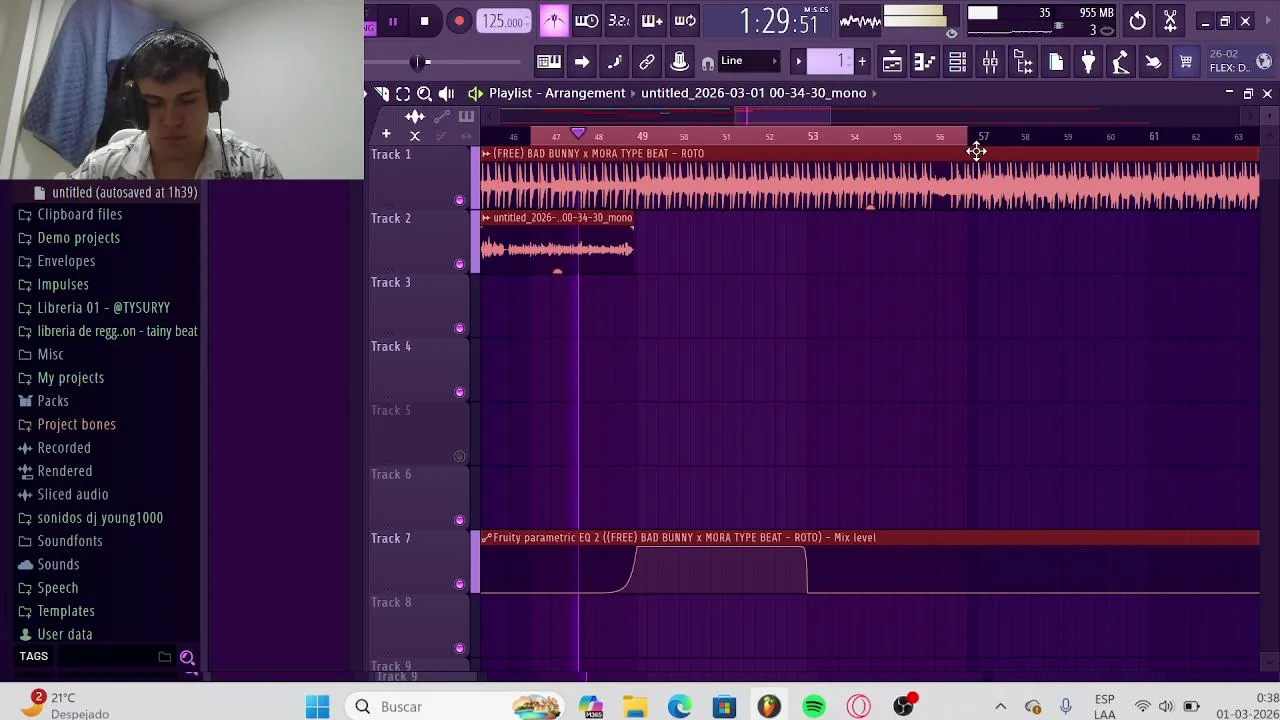1280x720 pixels.
Task: Toggle the main snap magnet icon
Action: pos(708,63)
